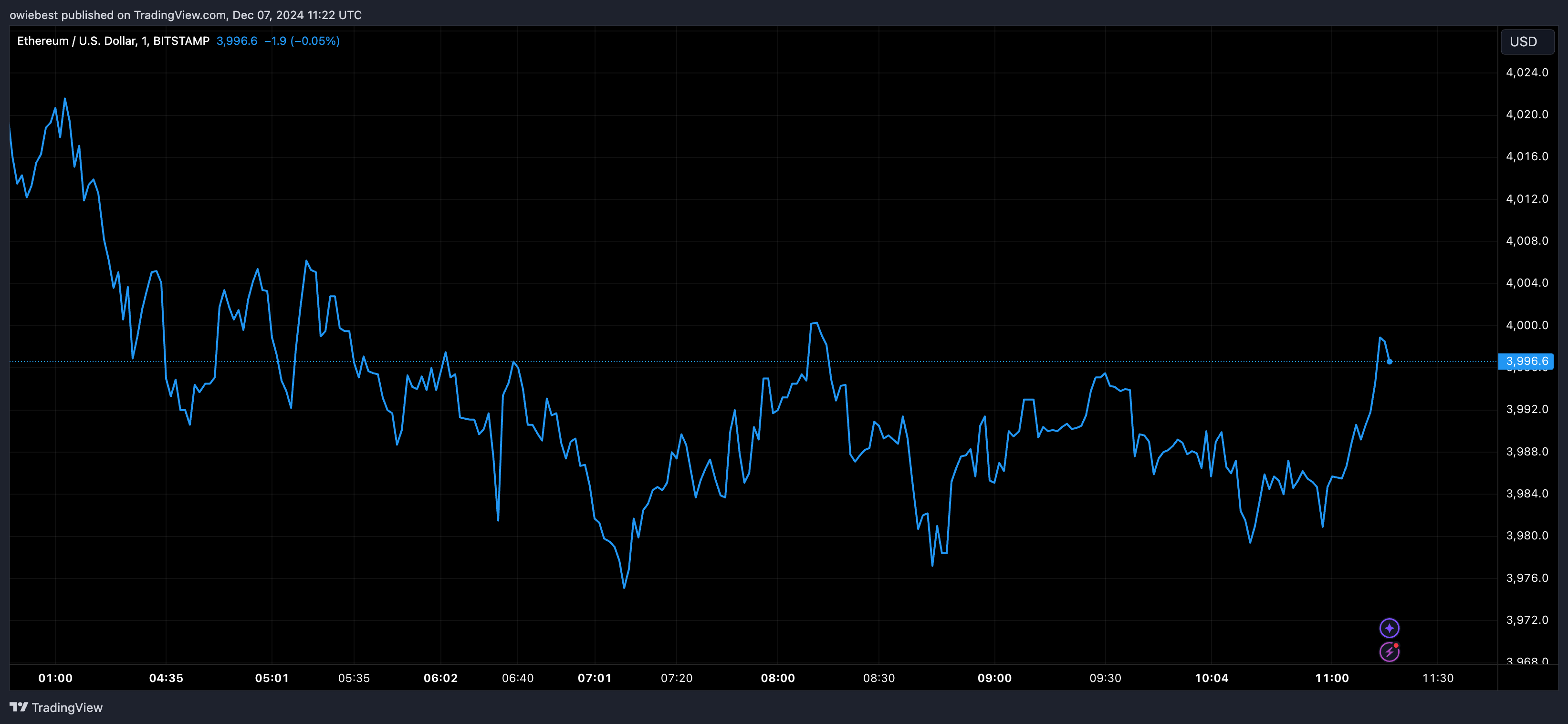Select the 06:40 time axis label

(x=517, y=678)
